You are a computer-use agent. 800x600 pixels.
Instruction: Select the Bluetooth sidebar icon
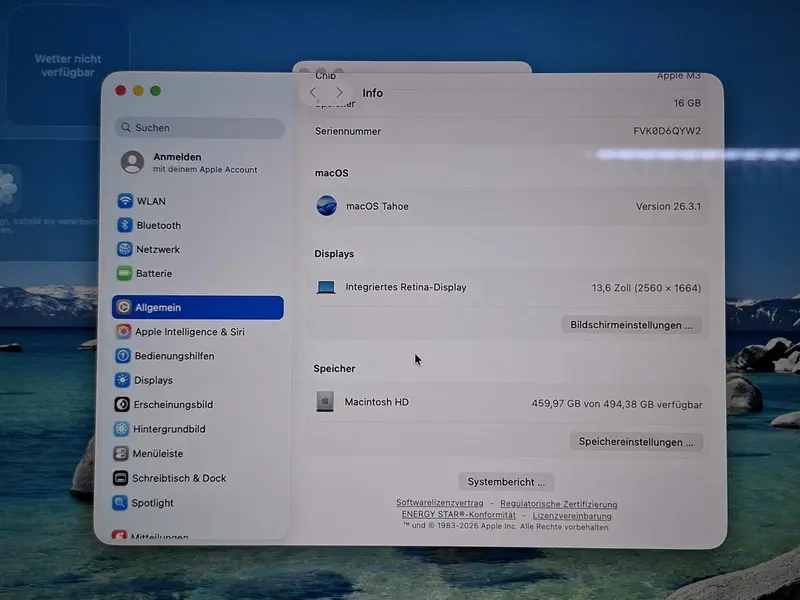[x=124, y=225]
